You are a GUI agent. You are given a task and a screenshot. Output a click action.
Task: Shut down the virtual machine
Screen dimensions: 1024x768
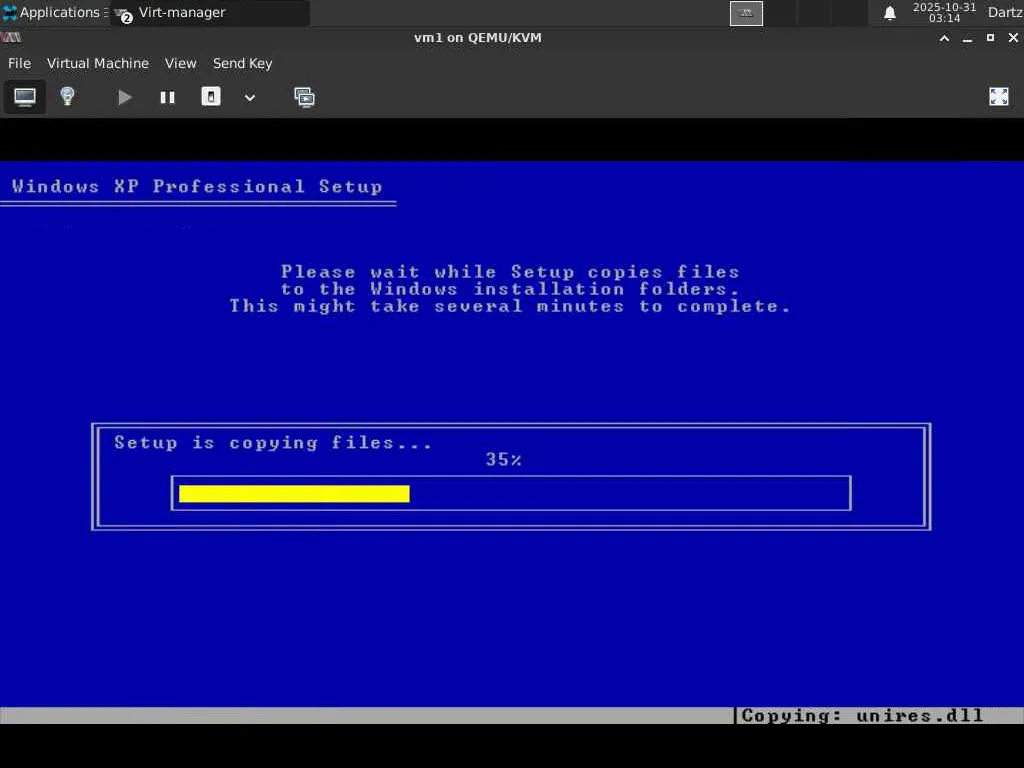(x=210, y=97)
